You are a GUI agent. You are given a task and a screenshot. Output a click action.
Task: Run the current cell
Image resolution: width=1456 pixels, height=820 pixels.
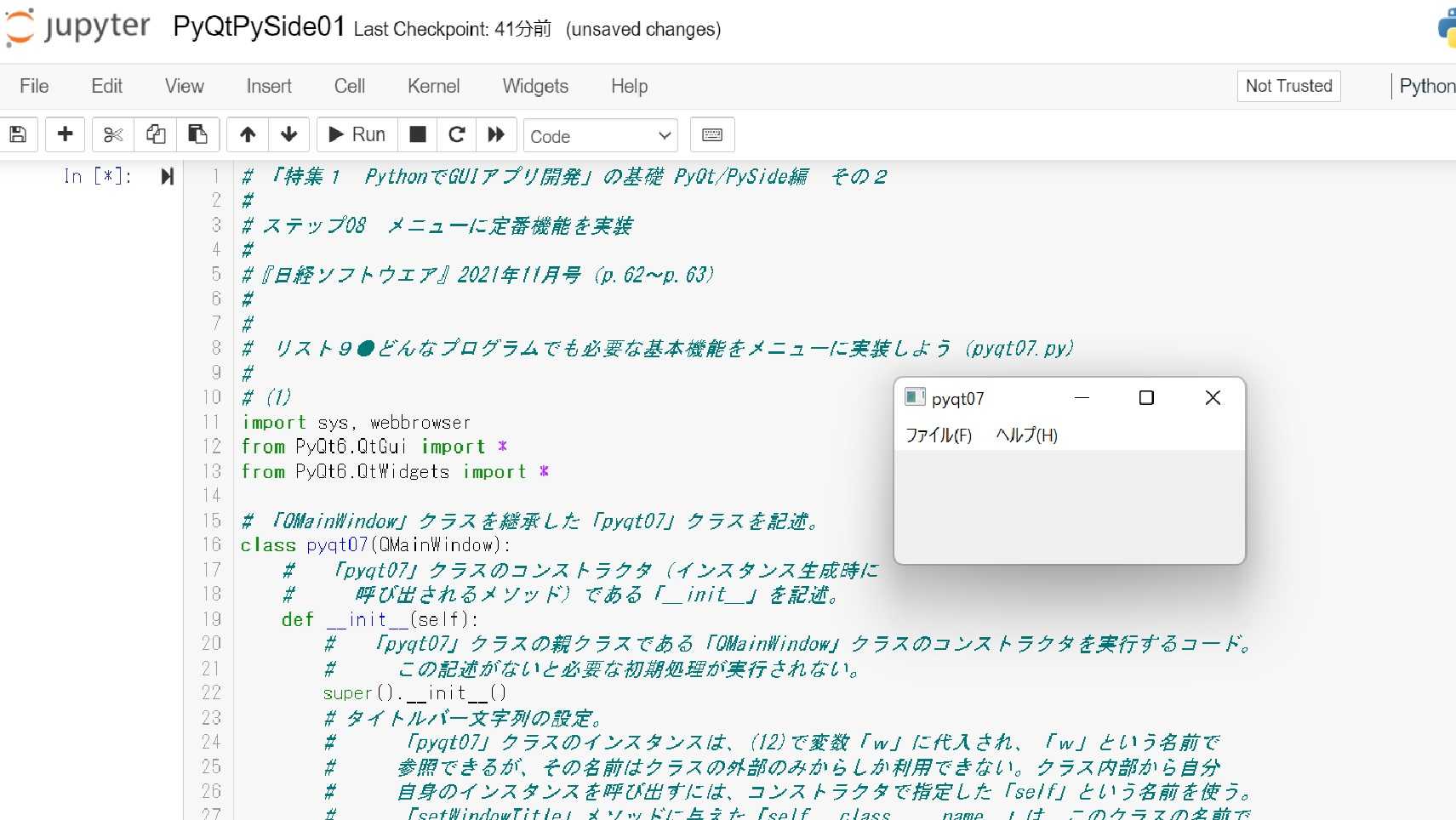pyautogui.click(x=356, y=134)
